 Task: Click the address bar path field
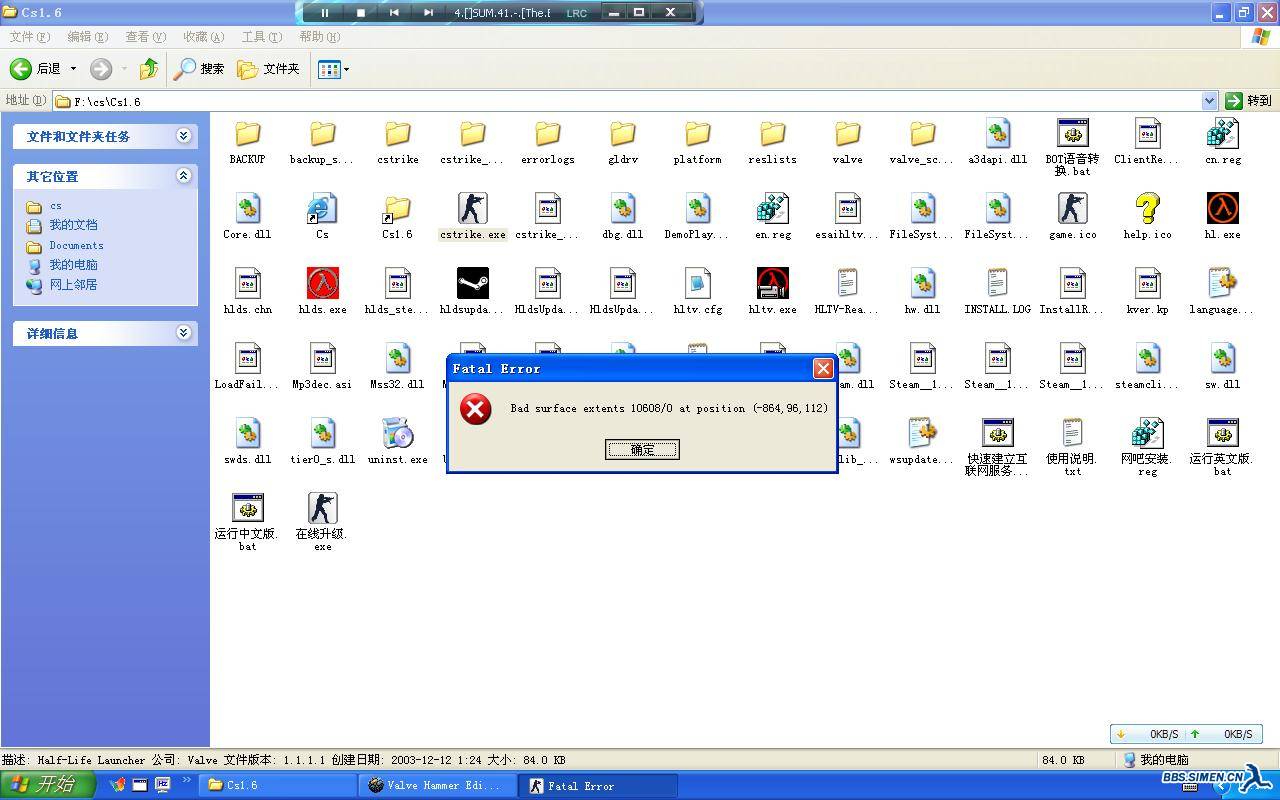pyautogui.click(x=628, y=101)
